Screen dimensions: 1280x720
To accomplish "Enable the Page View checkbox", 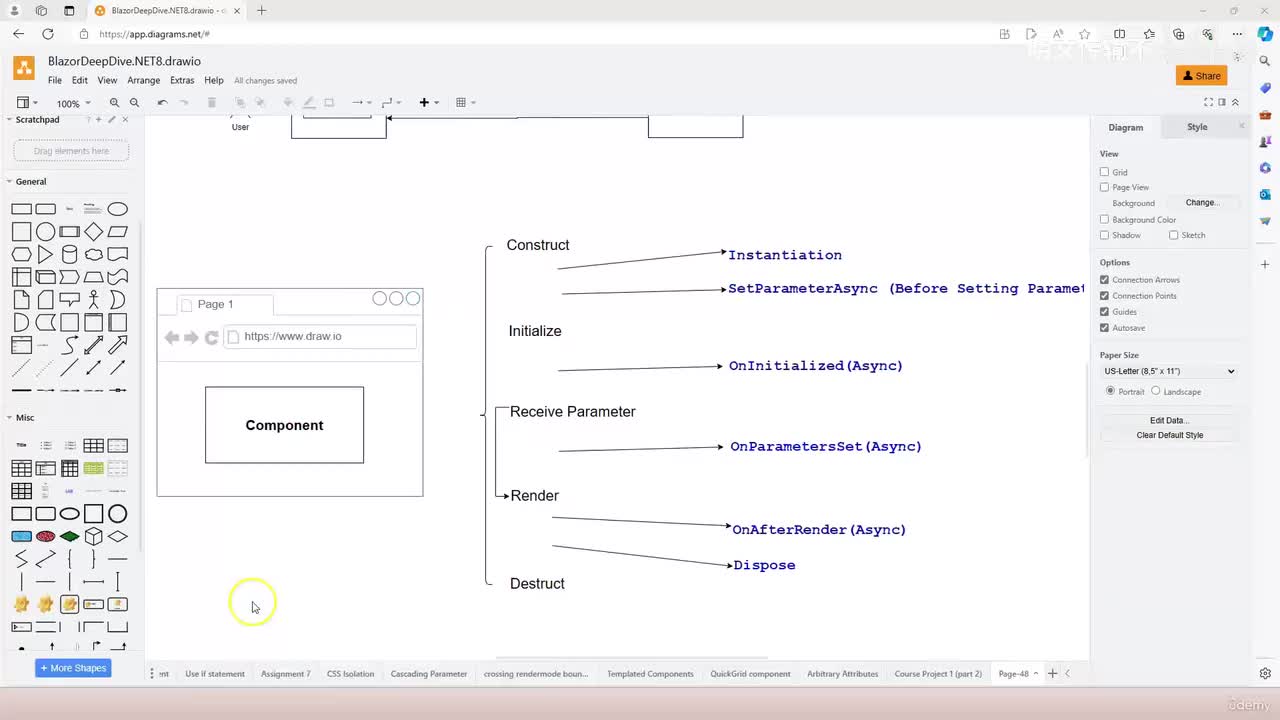I will coord(1104,187).
